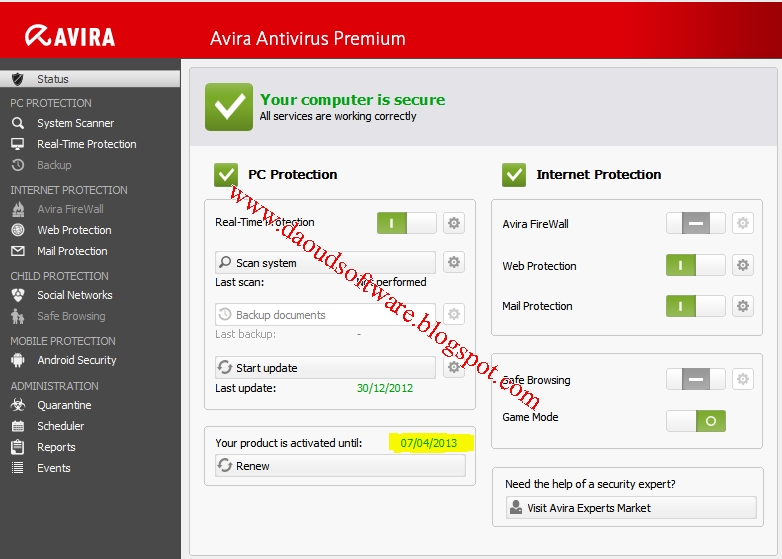Click the Social Networks shield icon
This screenshot has width=782, height=559.
(x=18, y=295)
